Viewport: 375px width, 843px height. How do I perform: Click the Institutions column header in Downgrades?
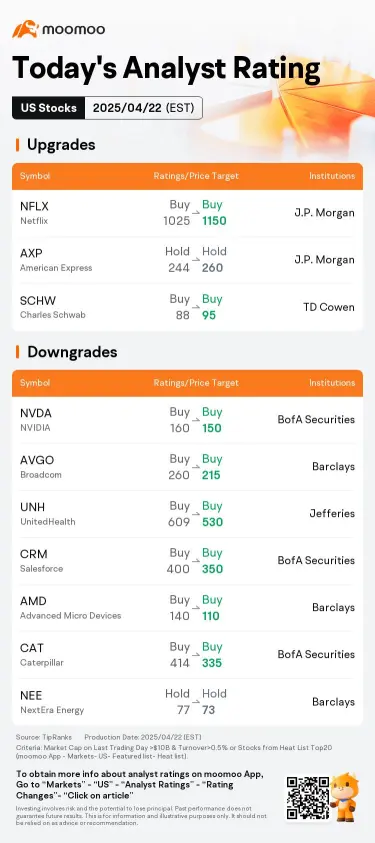pyautogui.click(x=332, y=383)
